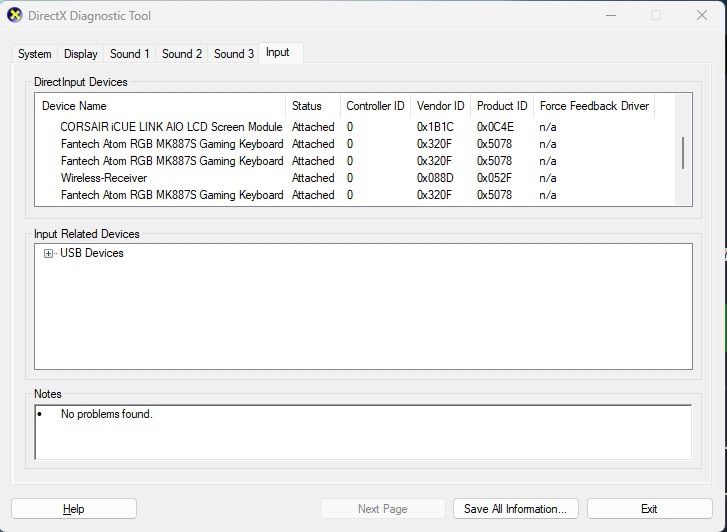Click vendor ID 0x1B1C cell
The width and height of the screenshot is (727, 532).
(435, 127)
